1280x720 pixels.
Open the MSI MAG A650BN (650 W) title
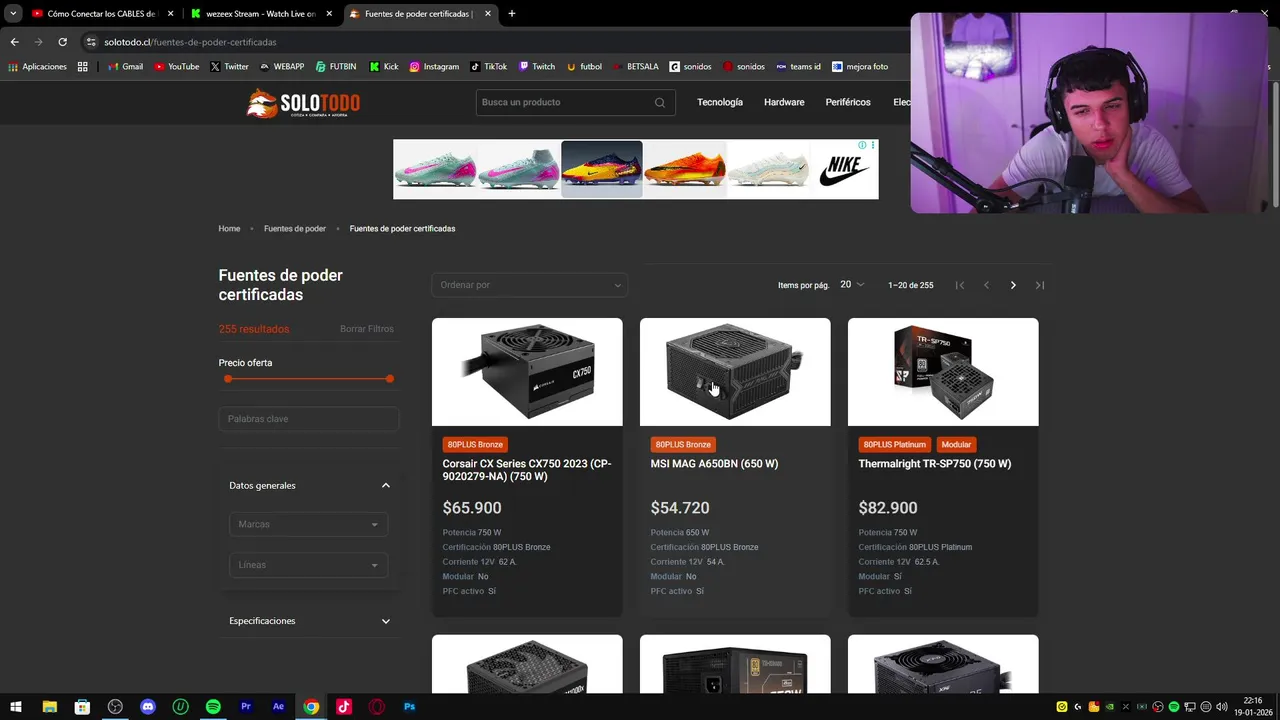pos(714,464)
